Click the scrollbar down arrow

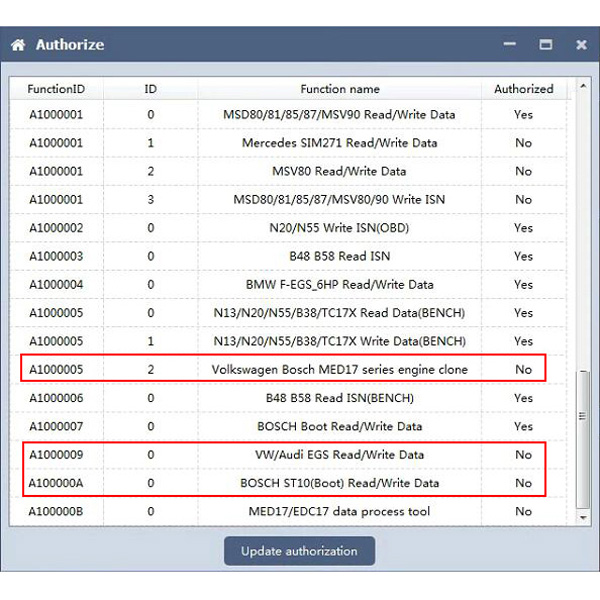[x=583, y=518]
